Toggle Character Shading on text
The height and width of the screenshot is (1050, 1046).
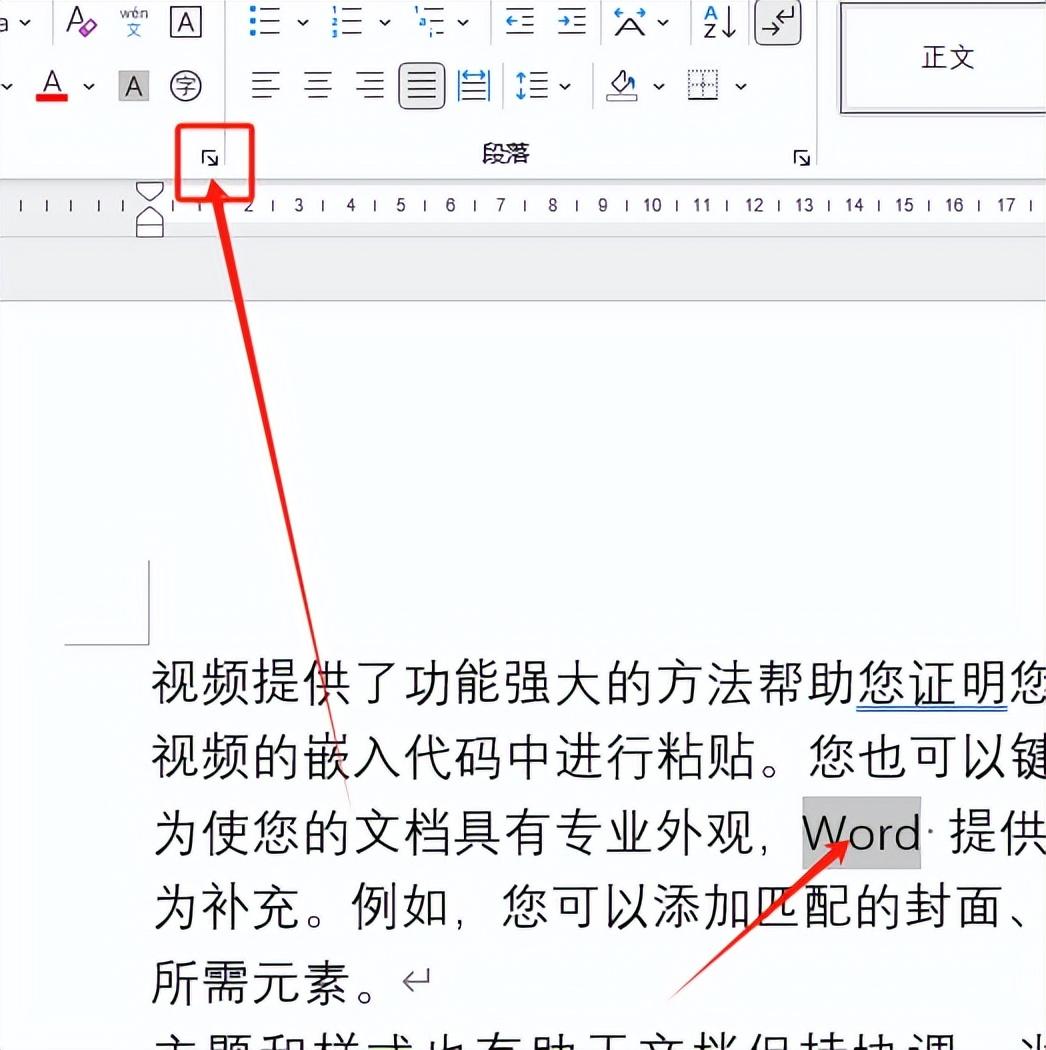[133, 86]
